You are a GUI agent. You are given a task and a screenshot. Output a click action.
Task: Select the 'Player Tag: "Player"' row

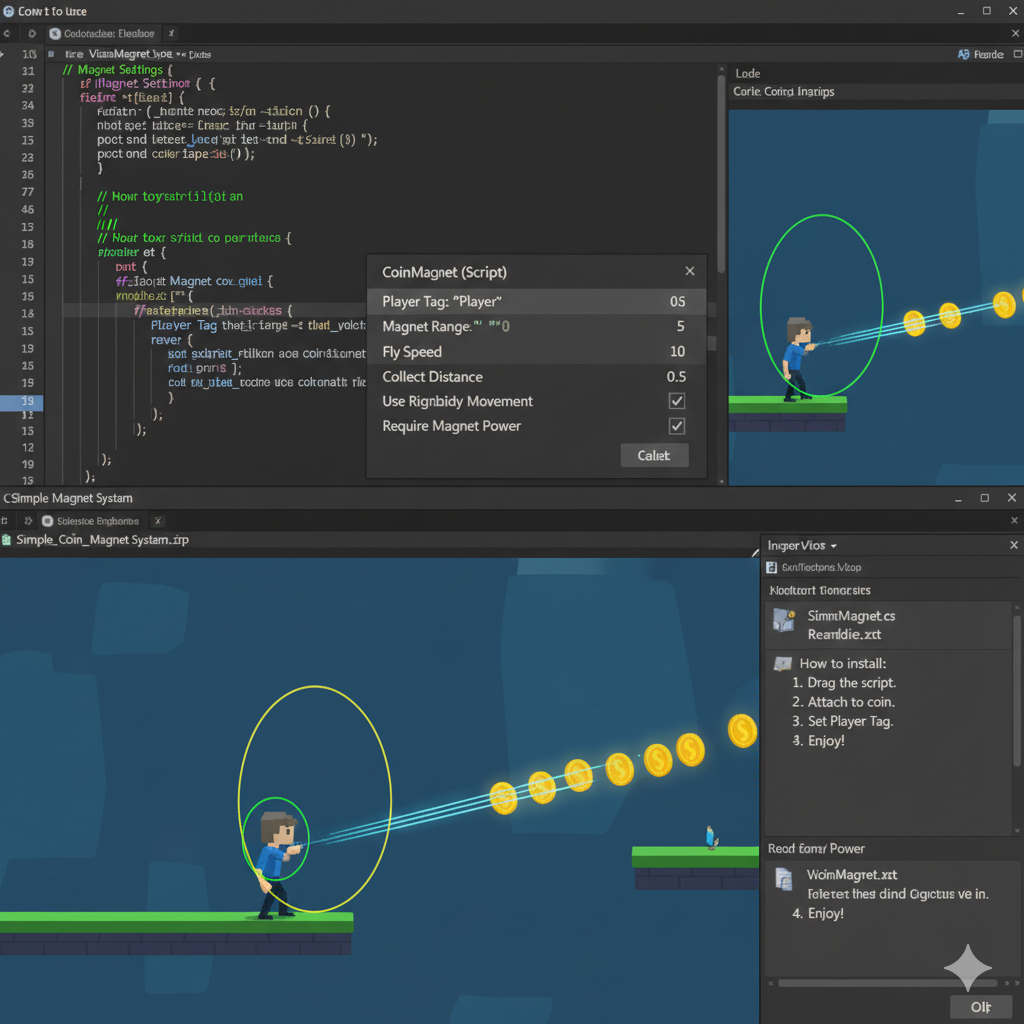(x=536, y=301)
